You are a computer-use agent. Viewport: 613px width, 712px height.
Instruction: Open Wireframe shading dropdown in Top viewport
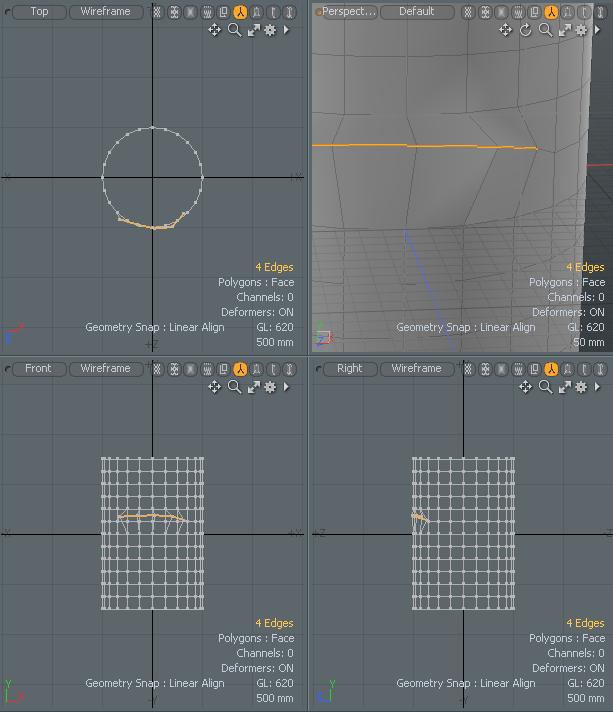[x=105, y=12]
